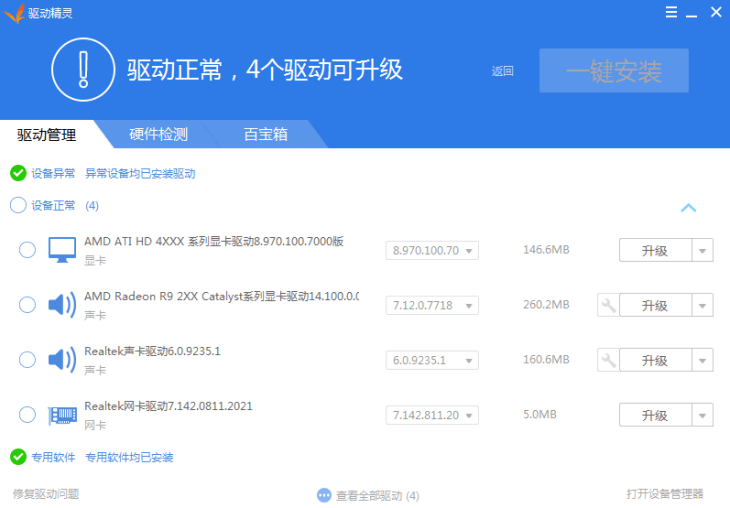Click the 260.2MB size value

546,305
